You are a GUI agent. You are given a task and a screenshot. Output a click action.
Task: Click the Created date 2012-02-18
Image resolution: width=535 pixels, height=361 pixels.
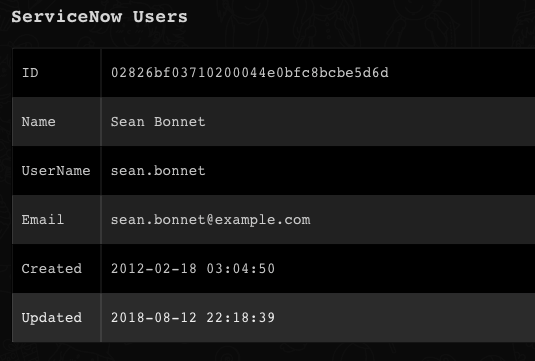(x=154, y=269)
